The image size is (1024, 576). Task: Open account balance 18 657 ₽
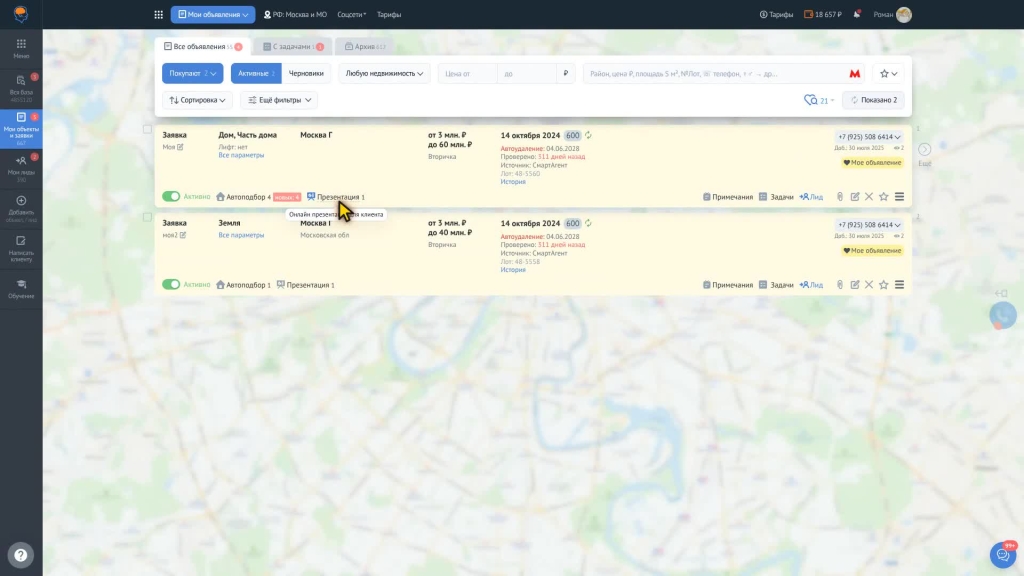(823, 14)
